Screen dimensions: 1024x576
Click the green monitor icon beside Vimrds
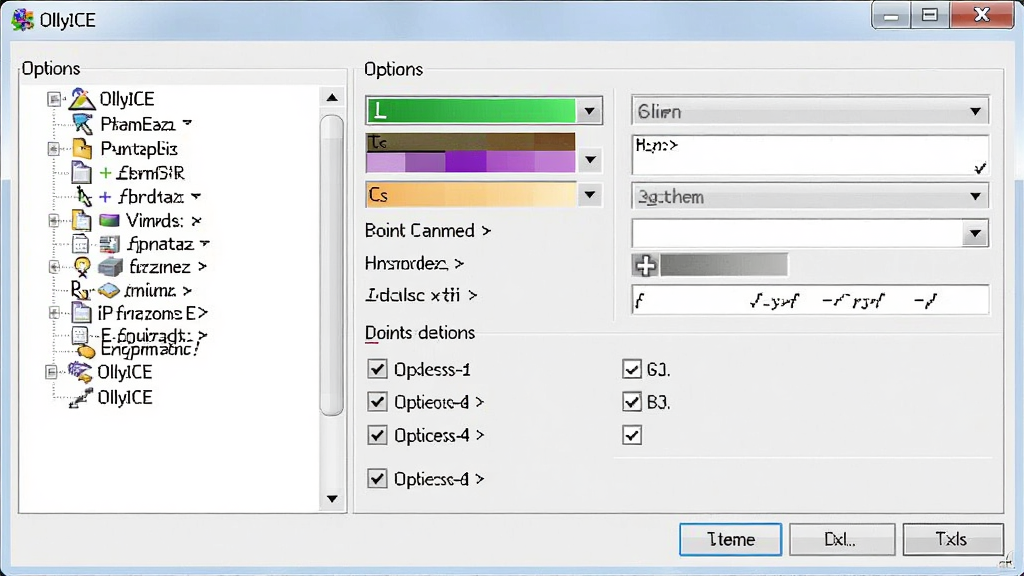[x=109, y=221]
